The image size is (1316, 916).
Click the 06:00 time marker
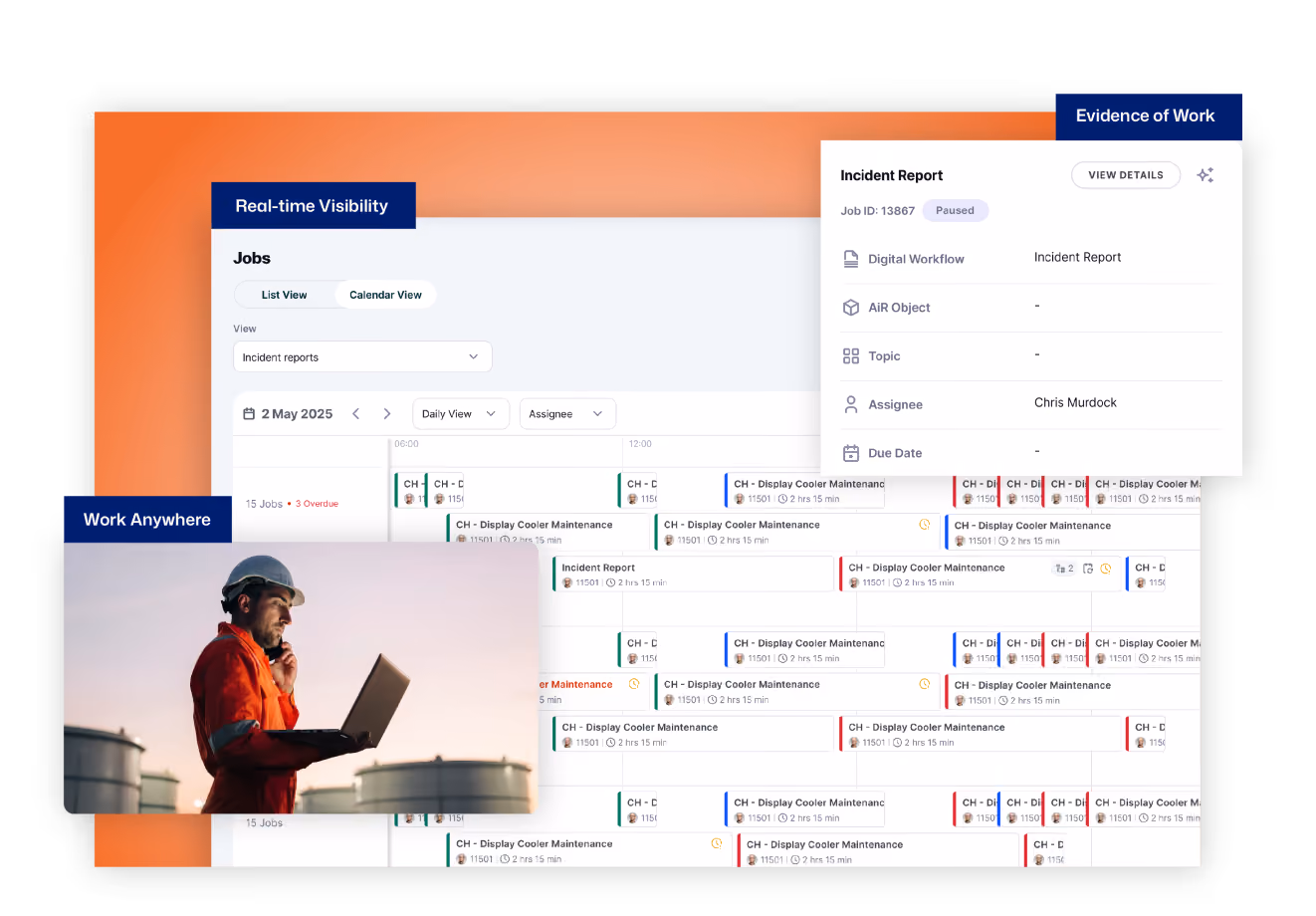406,444
